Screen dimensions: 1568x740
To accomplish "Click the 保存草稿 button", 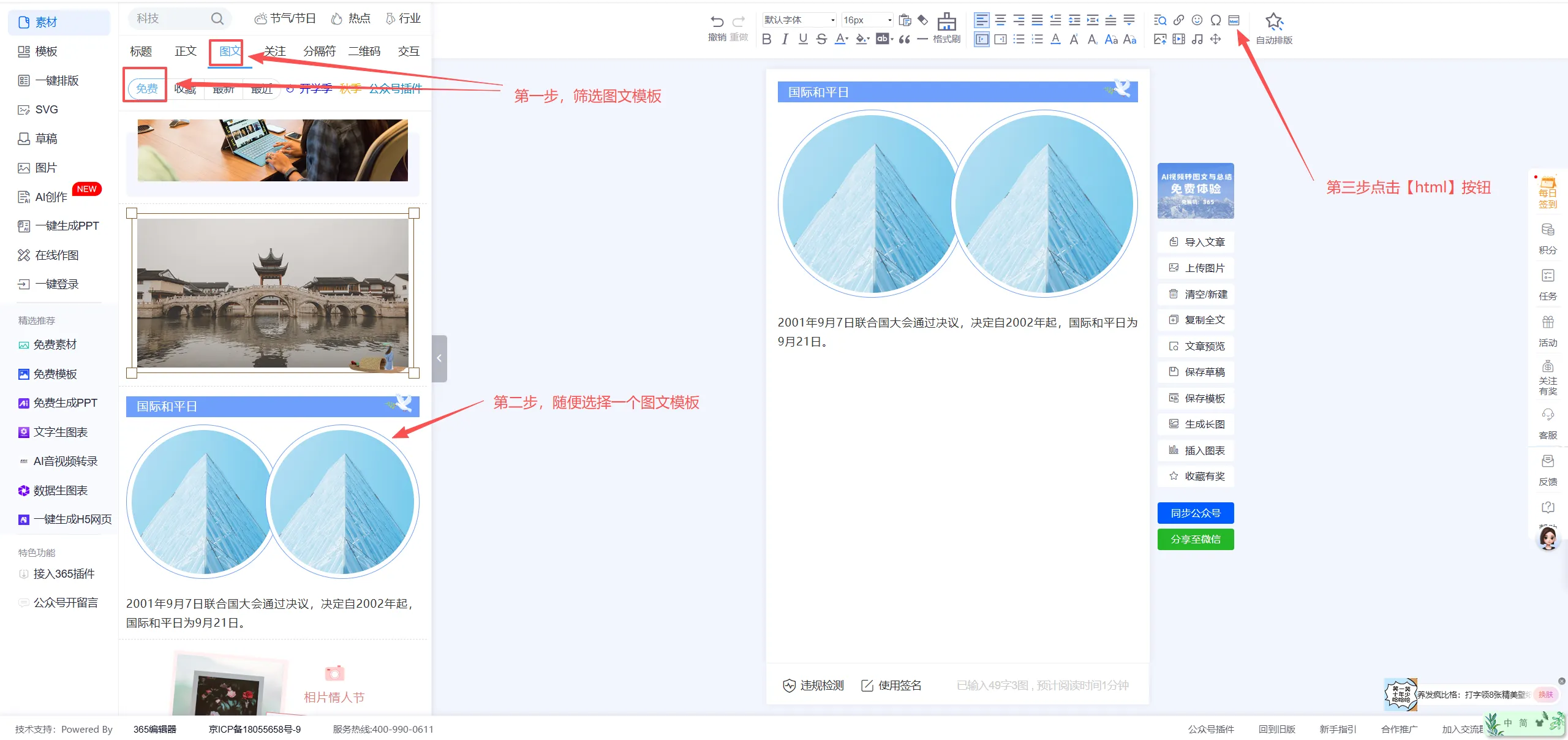I will 1196,372.
